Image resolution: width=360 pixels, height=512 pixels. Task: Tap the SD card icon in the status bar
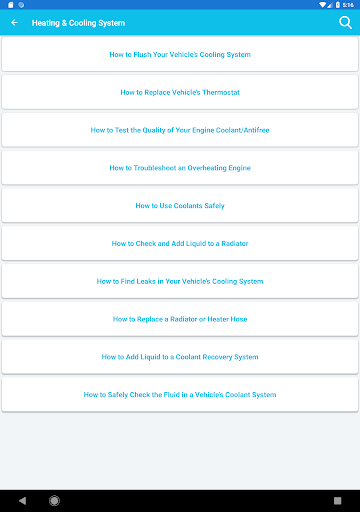(11, 5)
